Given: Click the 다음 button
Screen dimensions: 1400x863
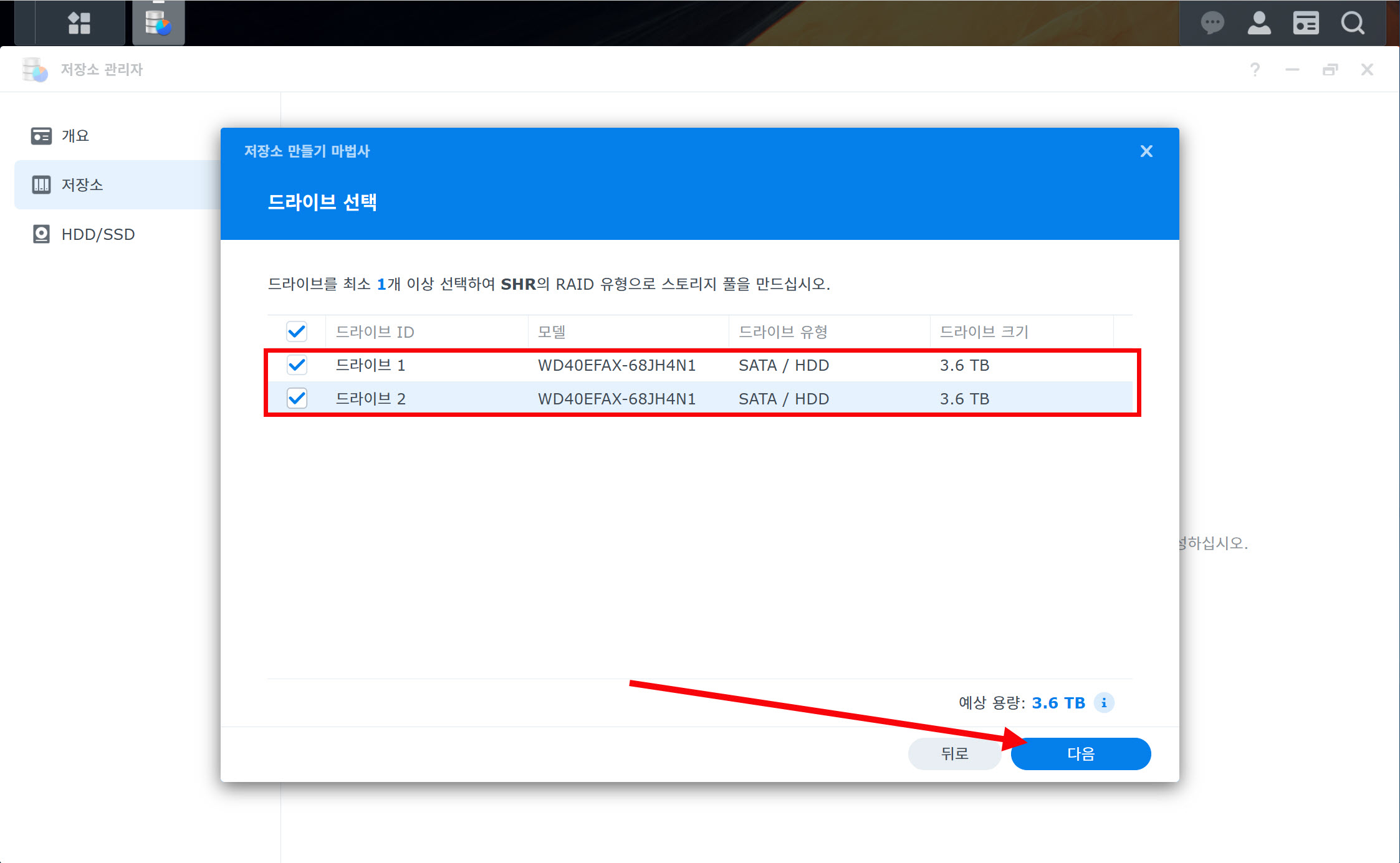Looking at the screenshot, I should point(1080,754).
